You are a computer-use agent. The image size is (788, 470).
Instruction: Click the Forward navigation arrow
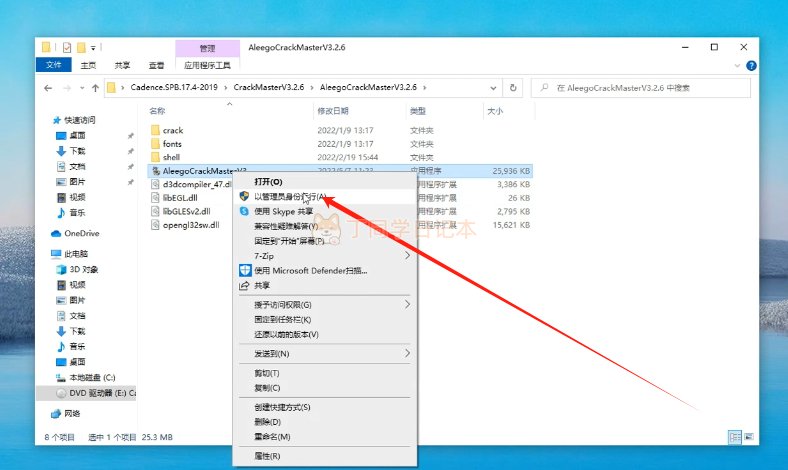(67, 88)
